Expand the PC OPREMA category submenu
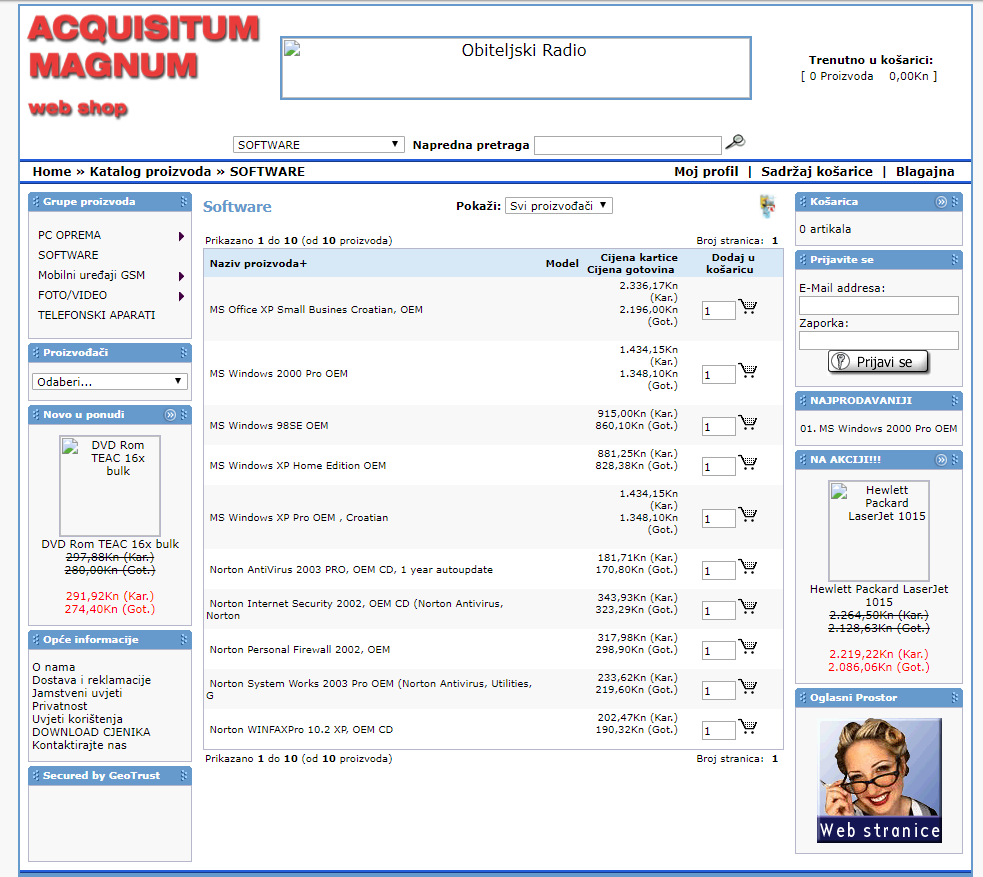 [x=181, y=236]
